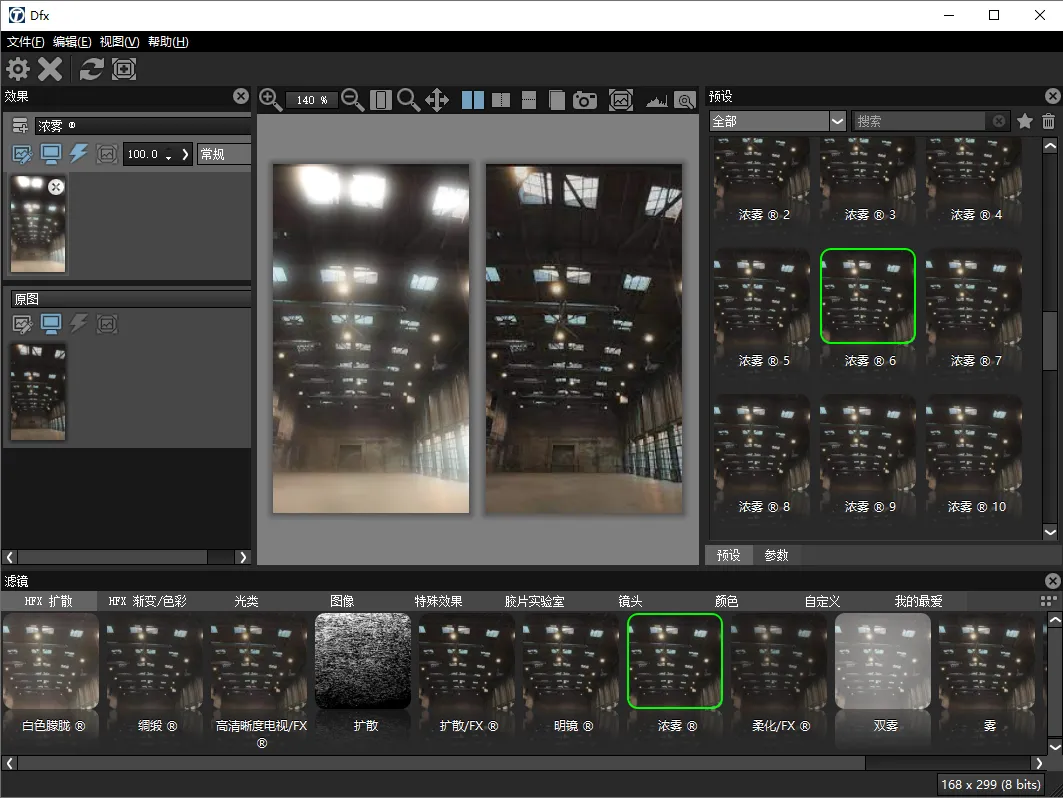This screenshot has width=1063, height=798.
Task: Click the zoom in magnifier icon
Action: tap(270, 99)
